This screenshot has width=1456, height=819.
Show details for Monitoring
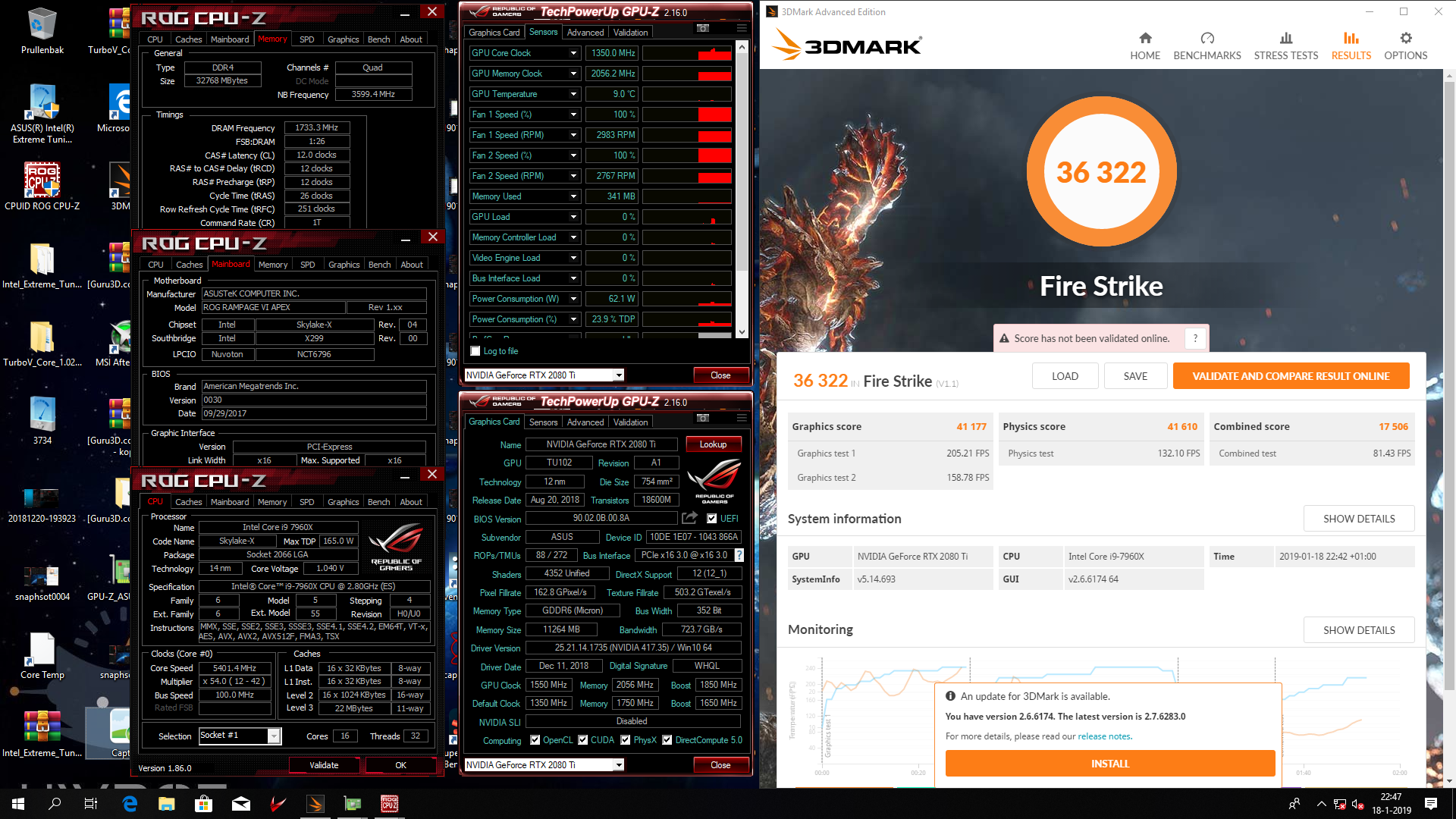point(1359,630)
